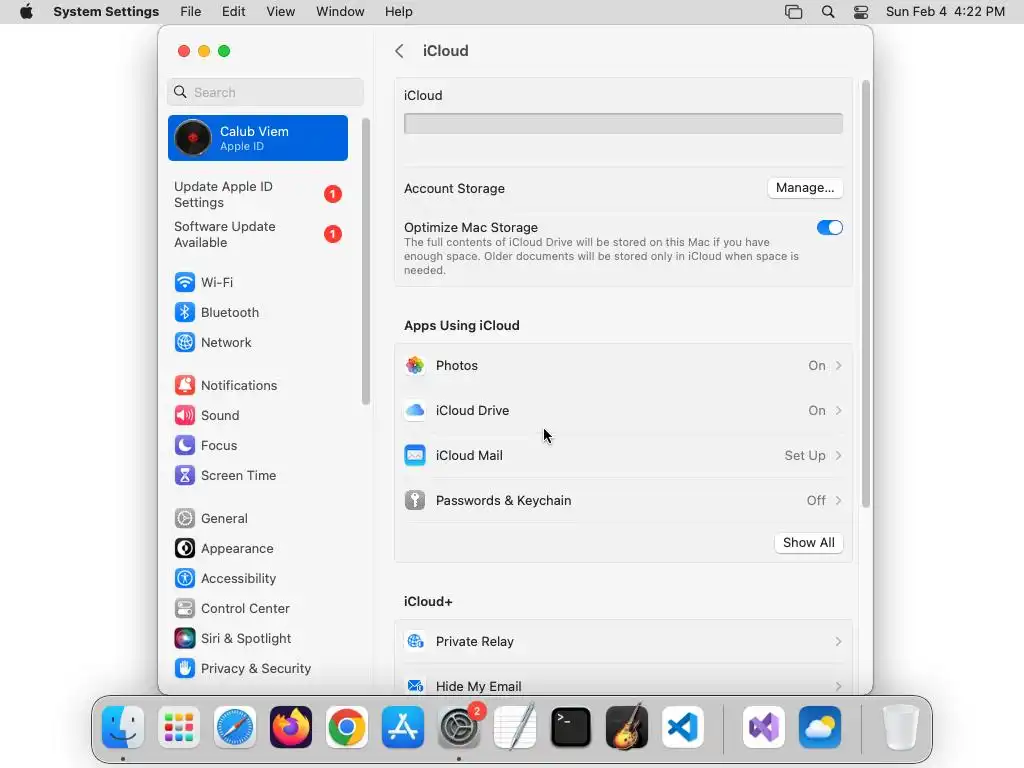Viewport: 1024px width, 768px height.
Task: Open Control Center in menu bar
Action: click(861, 12)
